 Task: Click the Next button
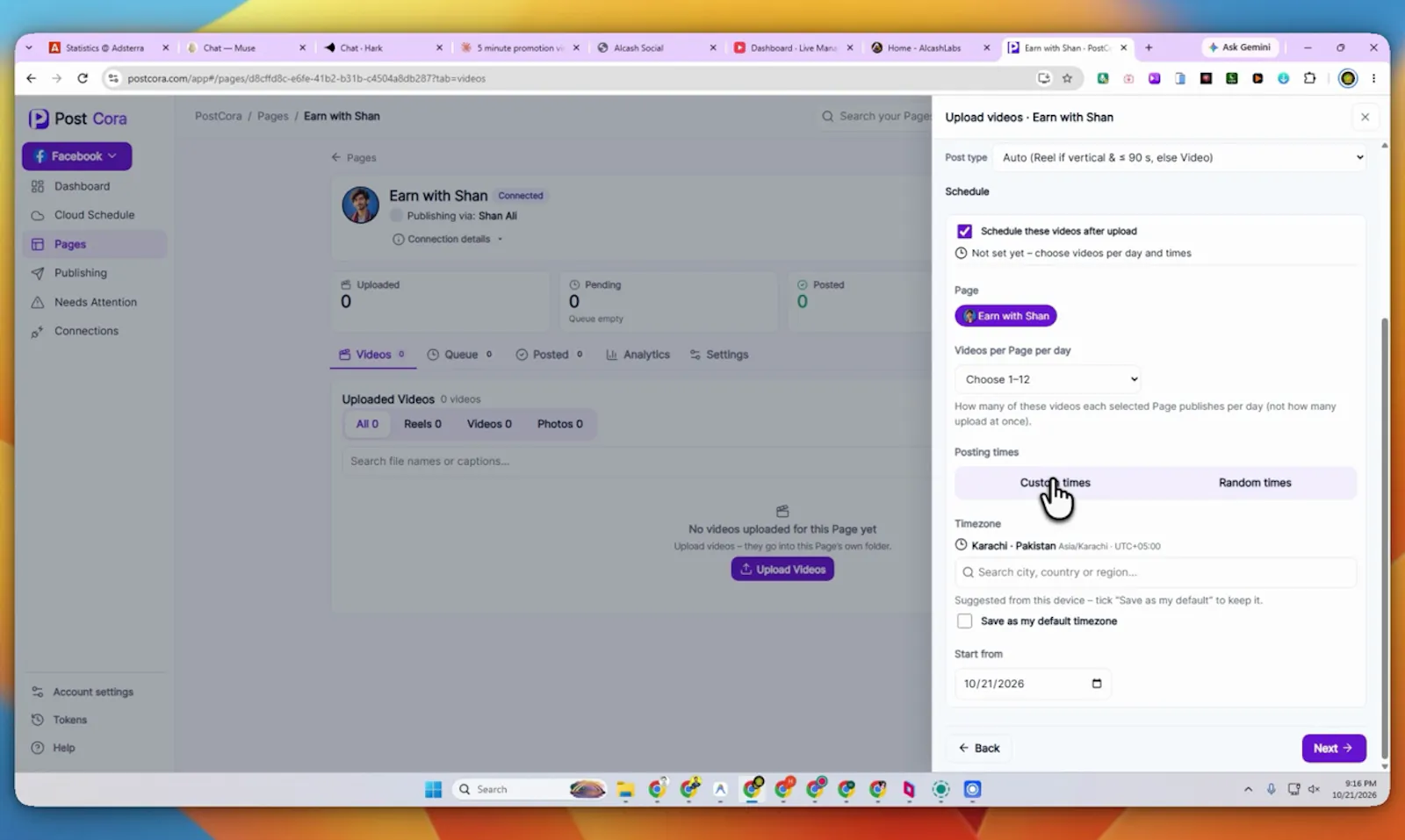tap(1334, 748)
